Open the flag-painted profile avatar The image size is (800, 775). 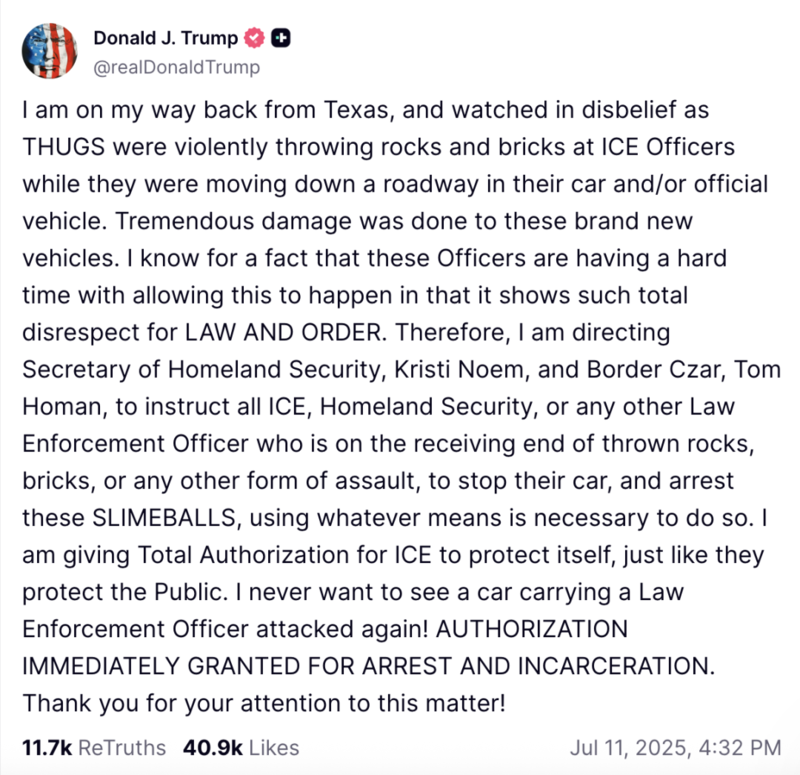click(49, 51)
